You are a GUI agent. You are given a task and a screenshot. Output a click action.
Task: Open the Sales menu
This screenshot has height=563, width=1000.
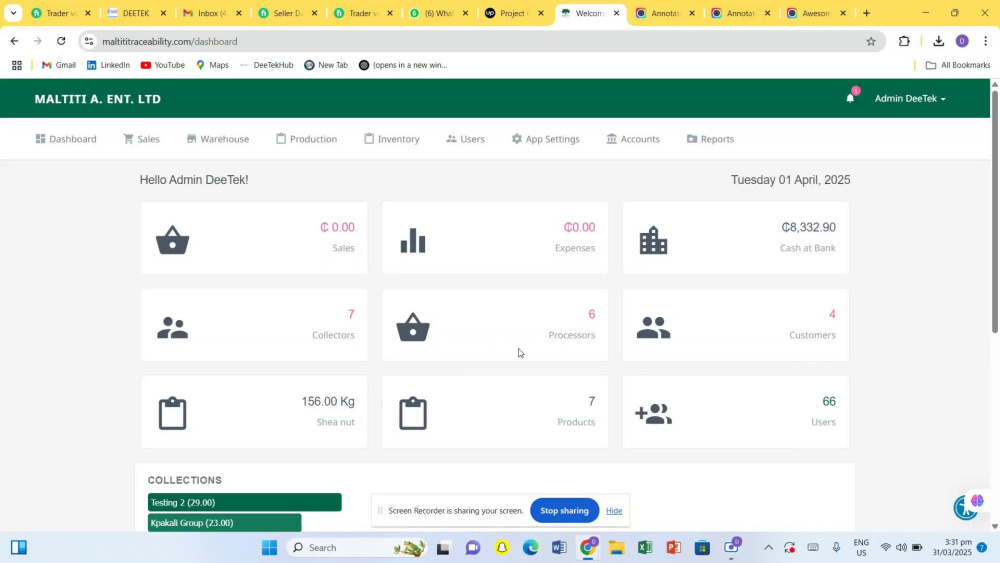click(x=142, y=139)
